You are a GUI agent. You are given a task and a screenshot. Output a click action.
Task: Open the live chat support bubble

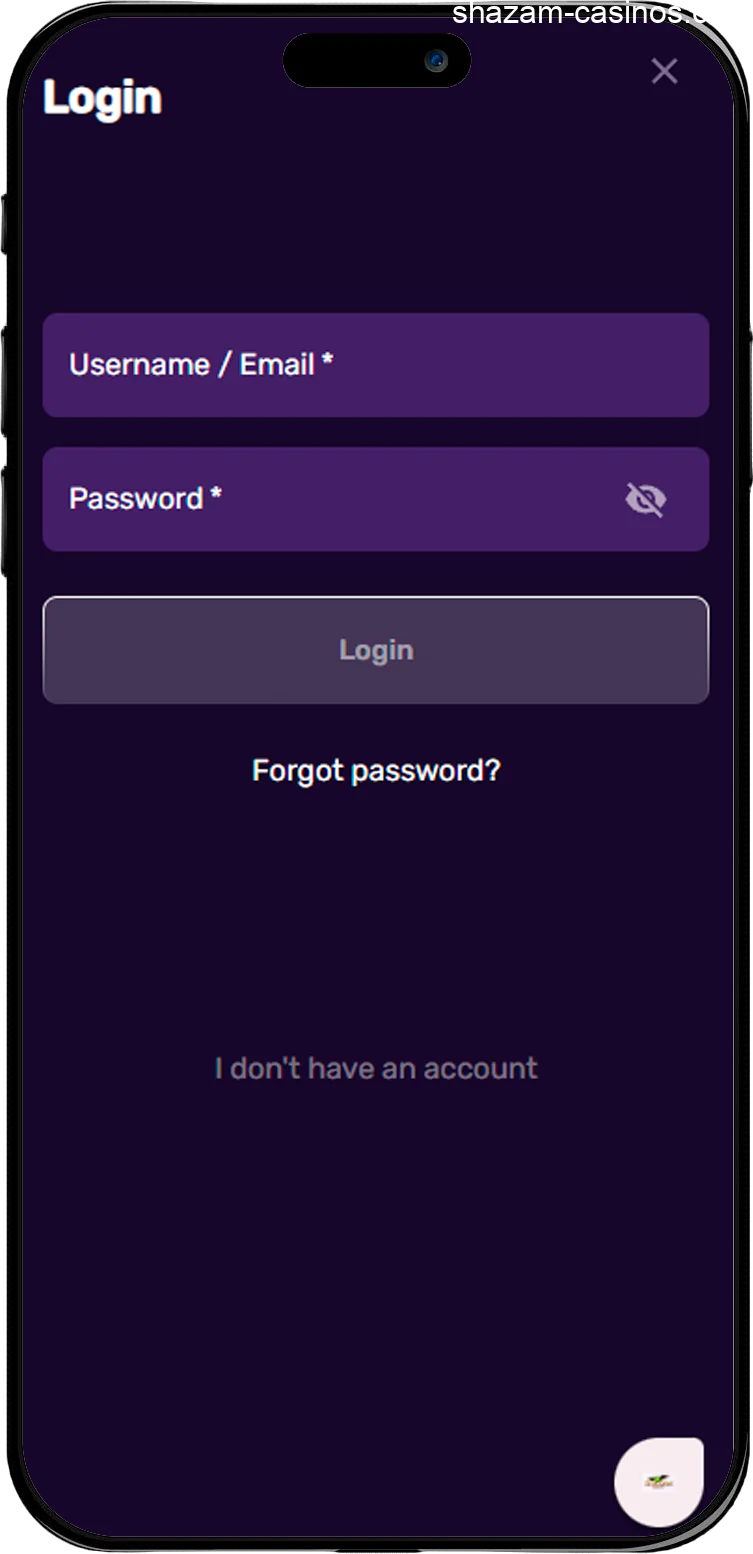[659, 1482]
